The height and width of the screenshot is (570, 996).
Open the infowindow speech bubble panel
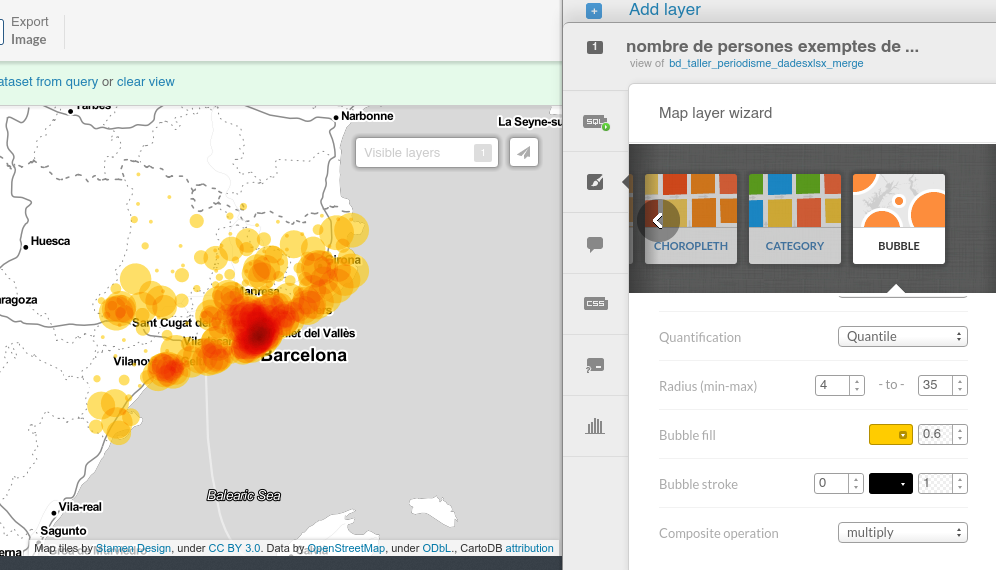(595, 244)
